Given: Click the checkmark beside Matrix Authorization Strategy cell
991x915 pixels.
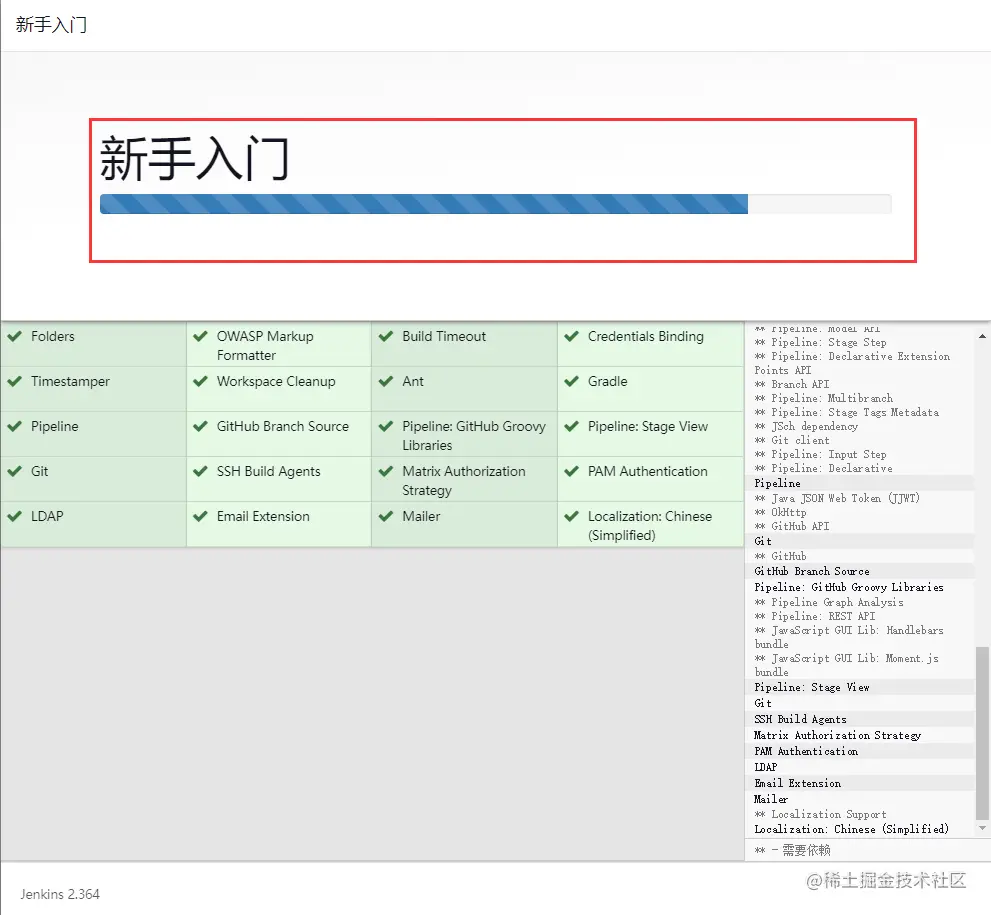Looking at the screenshot, I should [x=386, y=471].
